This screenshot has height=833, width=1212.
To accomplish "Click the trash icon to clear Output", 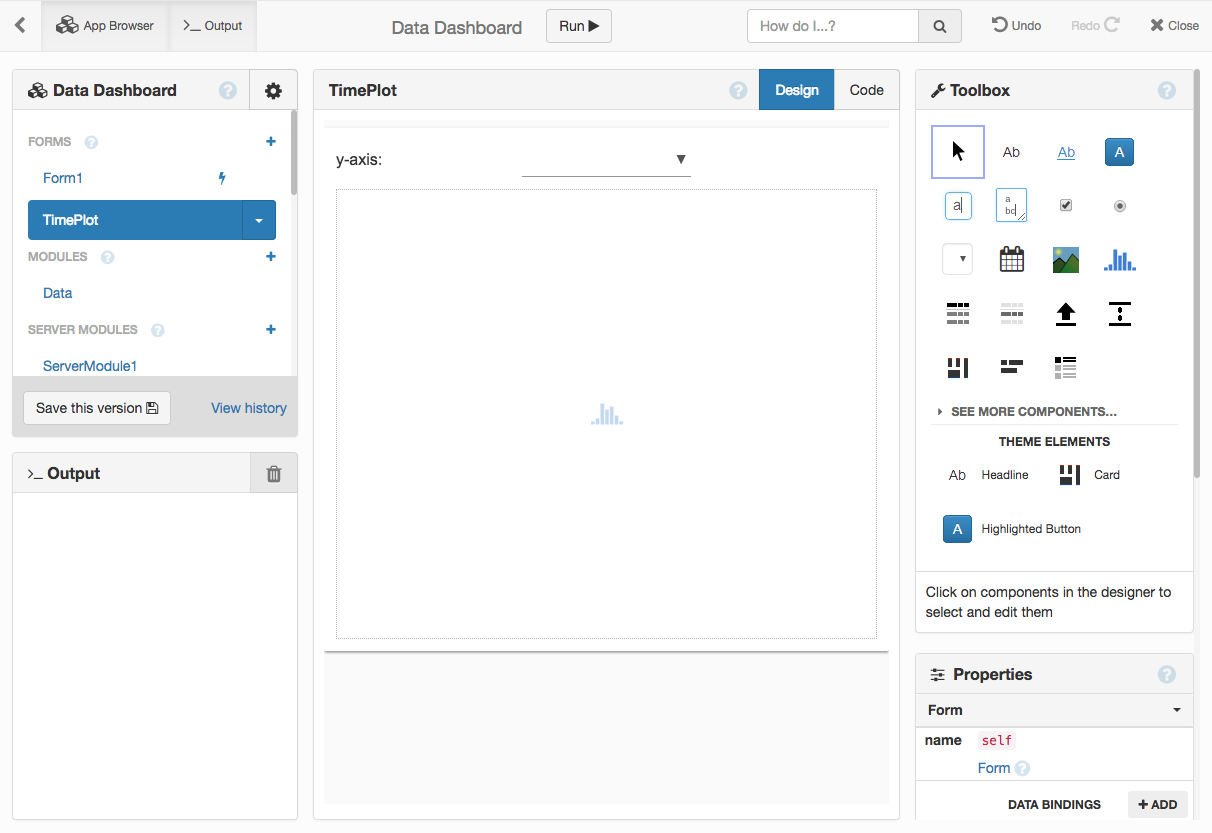I will [x=274, y=474].
